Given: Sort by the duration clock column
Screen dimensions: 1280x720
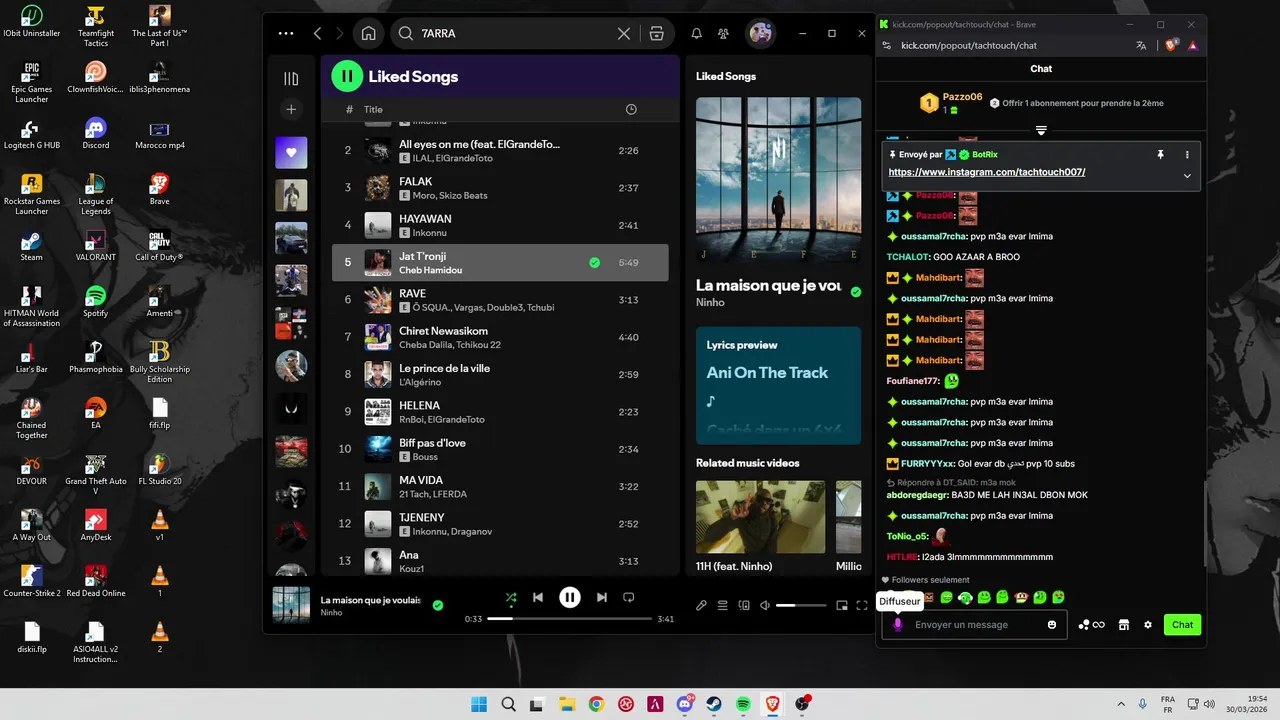Looking at the screenshot, I should [x=631, y=109].
